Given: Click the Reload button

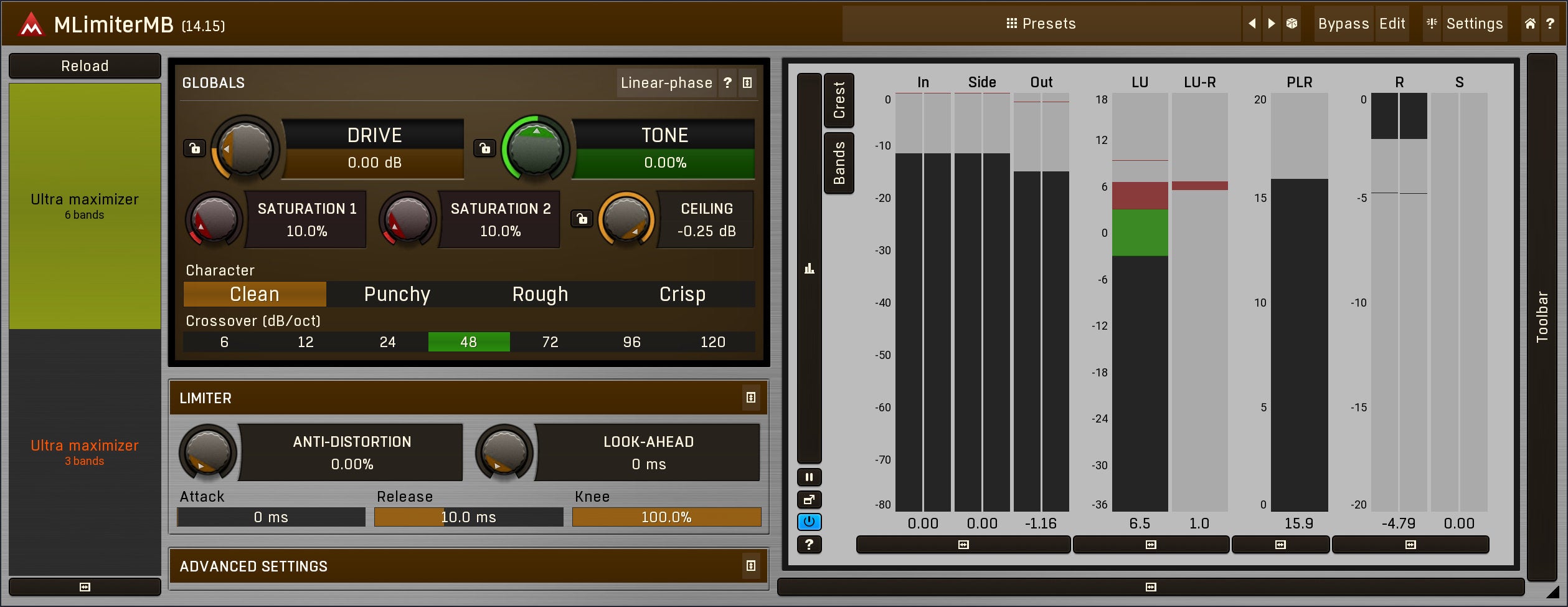Looking at the screenshot, I should 85,66.
